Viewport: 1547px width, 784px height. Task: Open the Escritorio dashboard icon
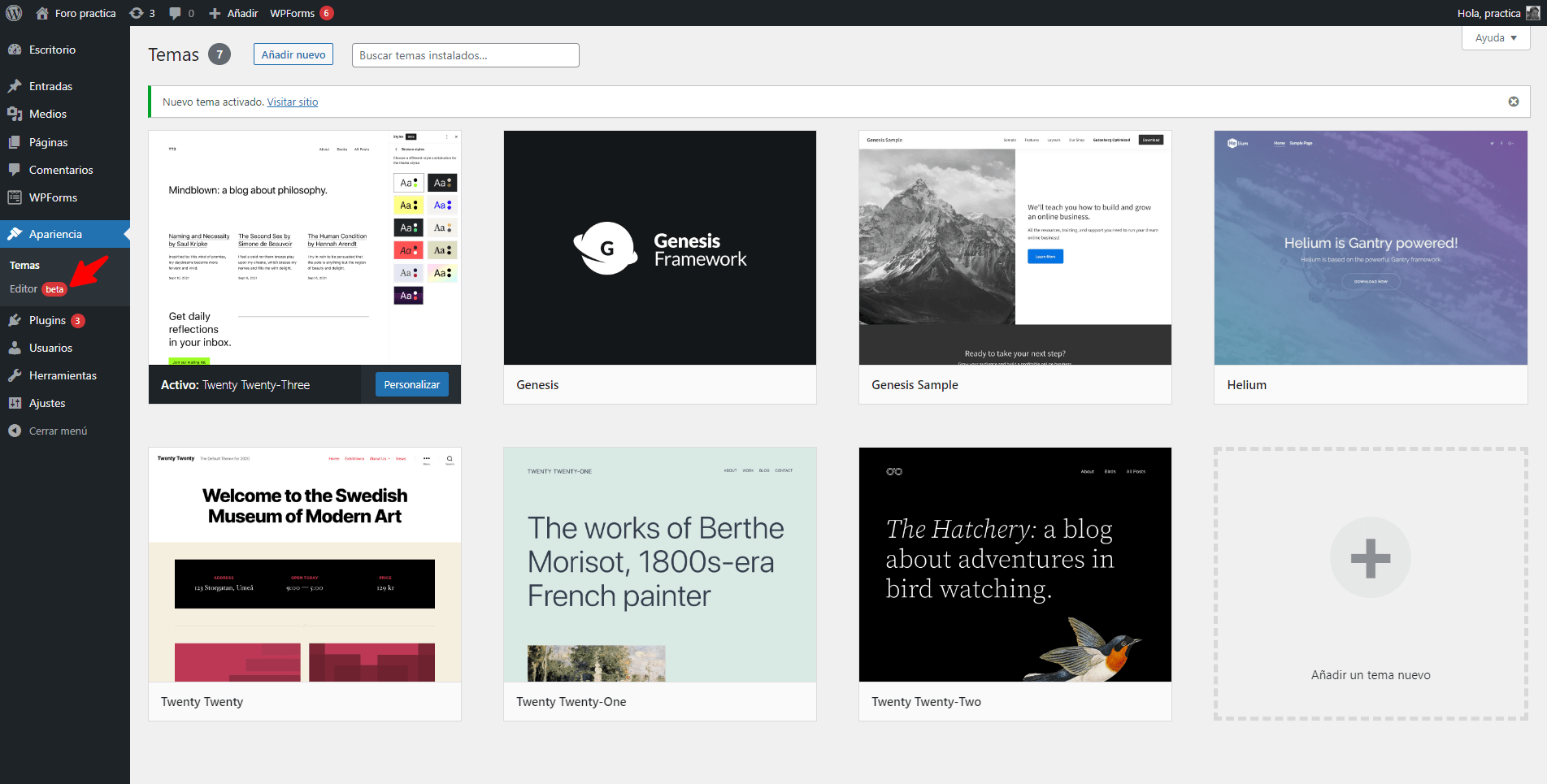click(15, 50)
